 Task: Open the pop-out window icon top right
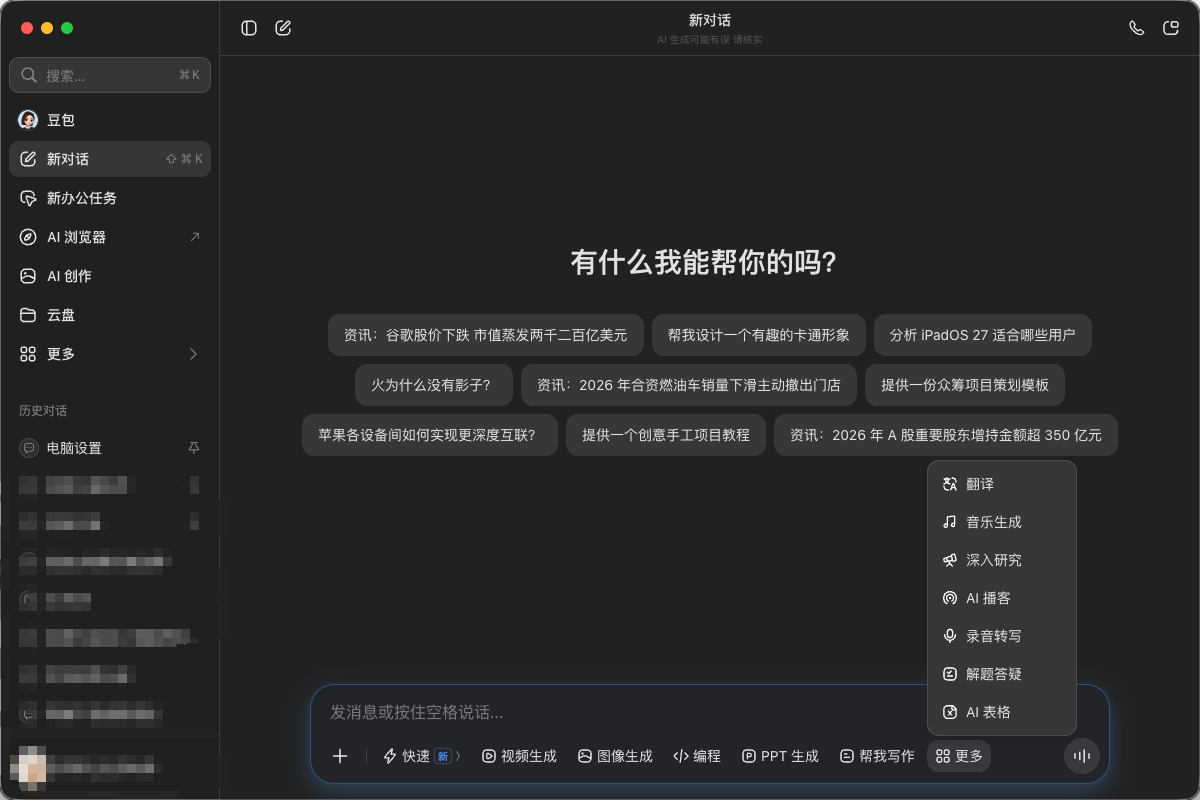(x=1171, y=28)
